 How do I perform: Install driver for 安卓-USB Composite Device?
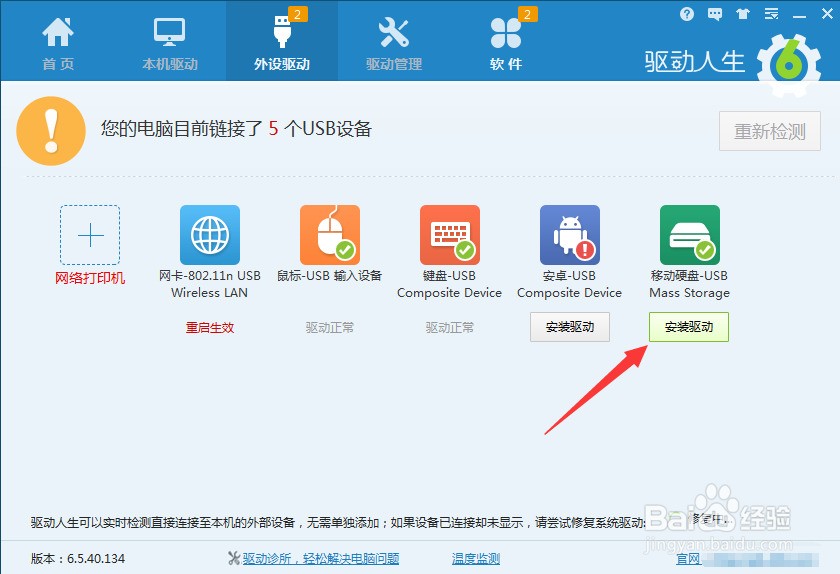[x=570, y=327]
